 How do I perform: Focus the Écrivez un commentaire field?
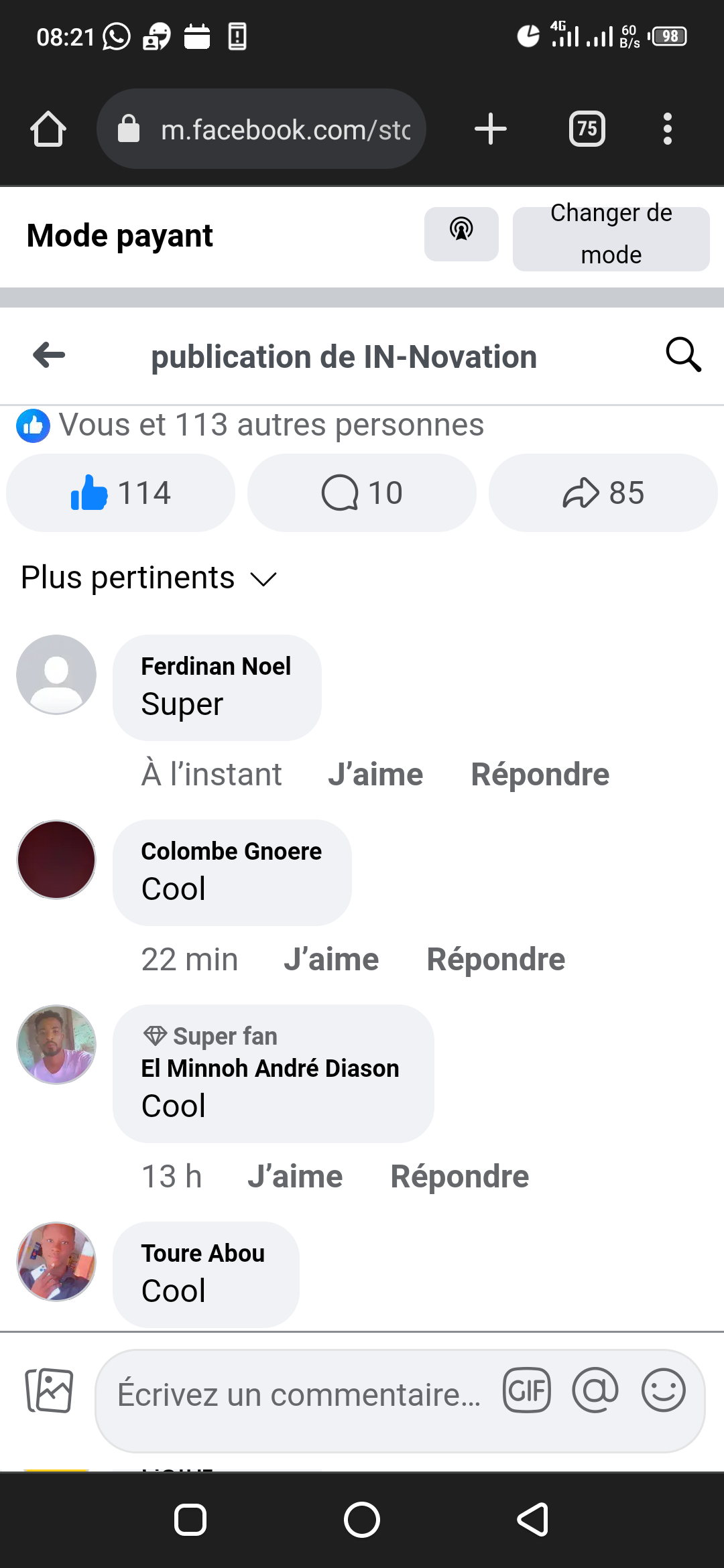point(299,1395)
